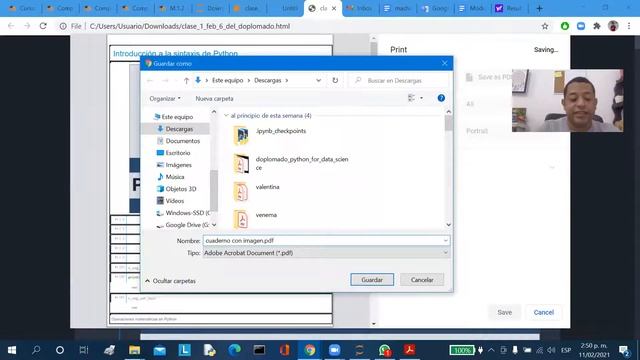
Task: Create a folder with Nueva carpeta
Action: [214, 98]
